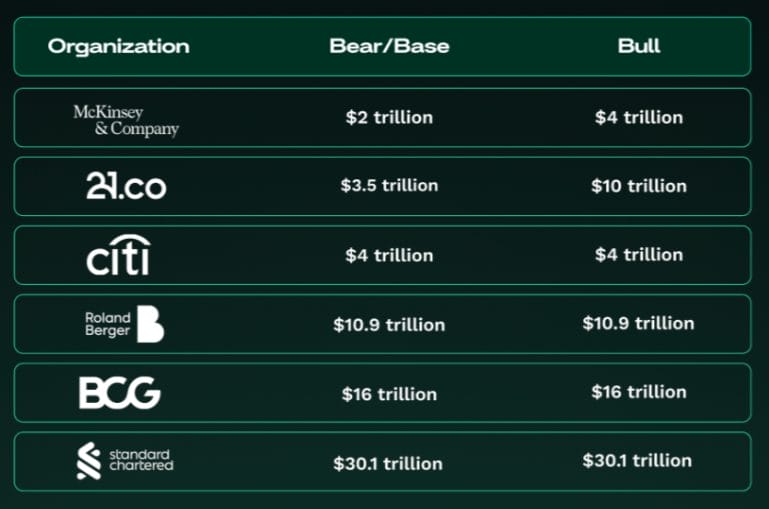Select Standard Chartered's $30.1 trillion bull value
Image resolution: width=769 pixels, height=509 pixels.
[x=638, y=461]
